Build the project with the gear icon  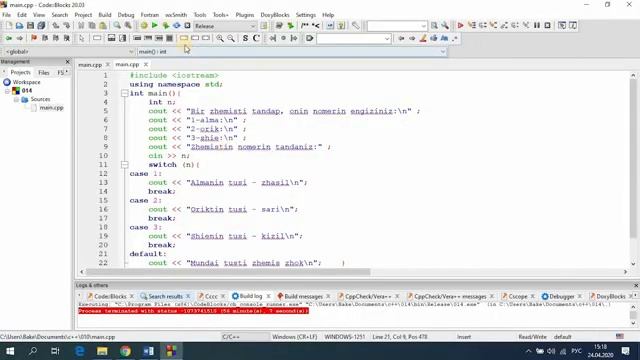click(144, 25)
